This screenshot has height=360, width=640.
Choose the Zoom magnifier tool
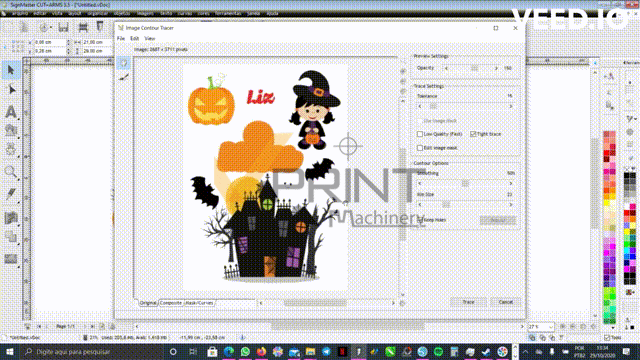pos(11,172)
